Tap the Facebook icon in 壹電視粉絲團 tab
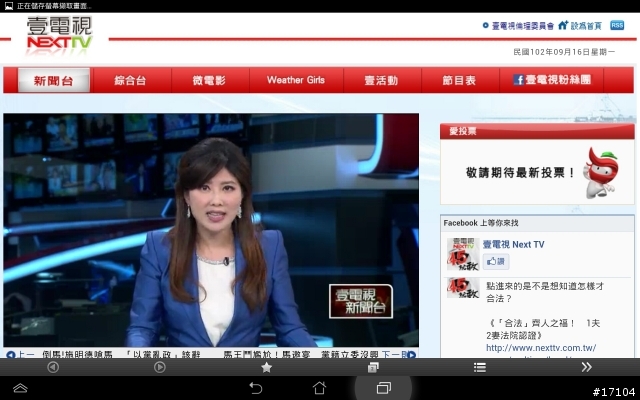This screenshot has height=400, width=640. pyautogui.click(x=518, y=80)
